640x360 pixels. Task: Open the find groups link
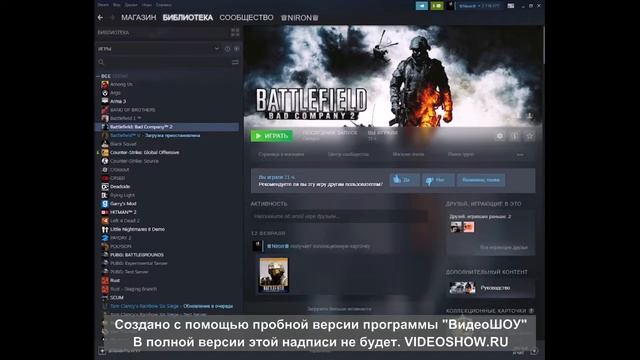click(461, 155)
